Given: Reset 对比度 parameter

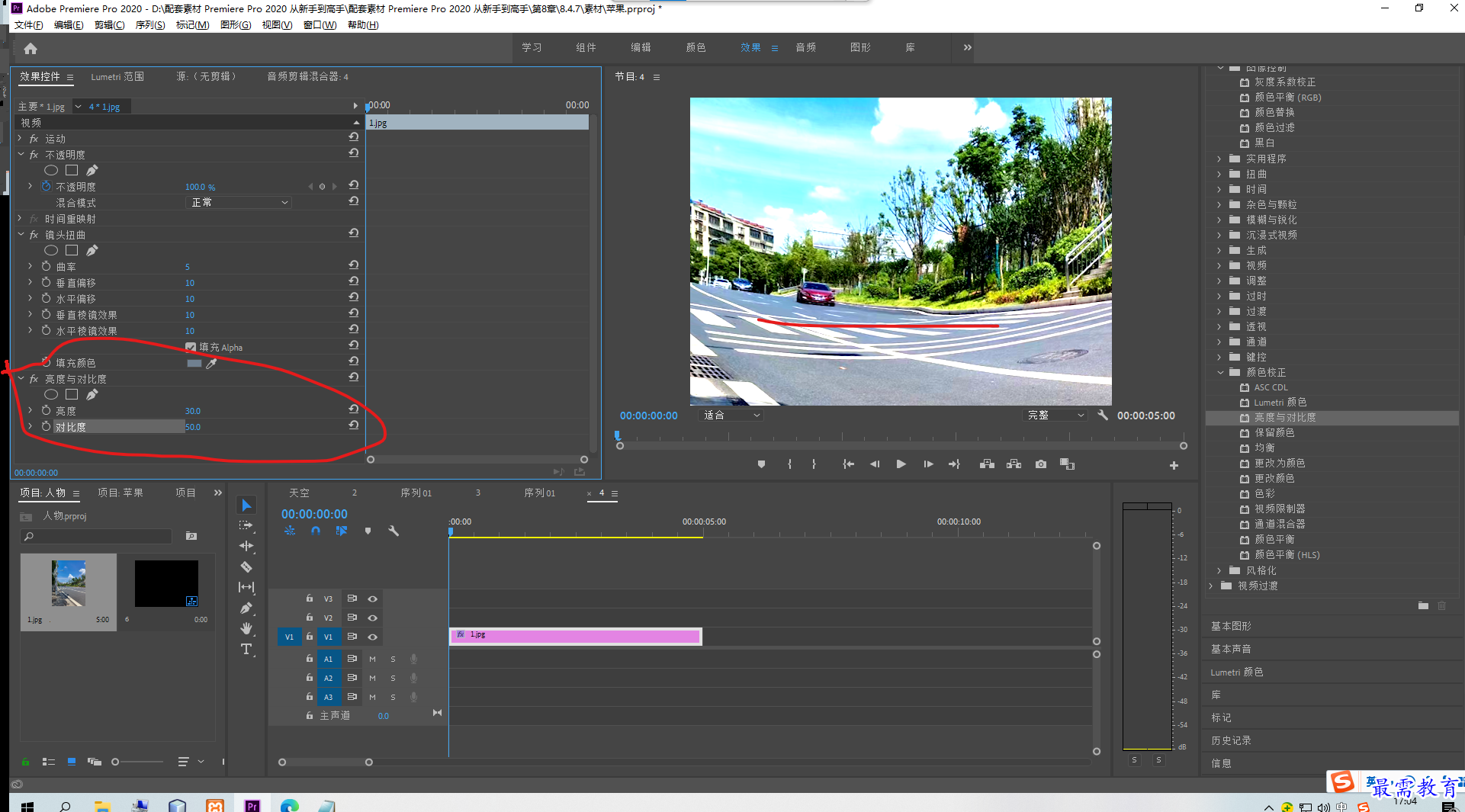Looking at the screenshot, I should tap(354, 425).
